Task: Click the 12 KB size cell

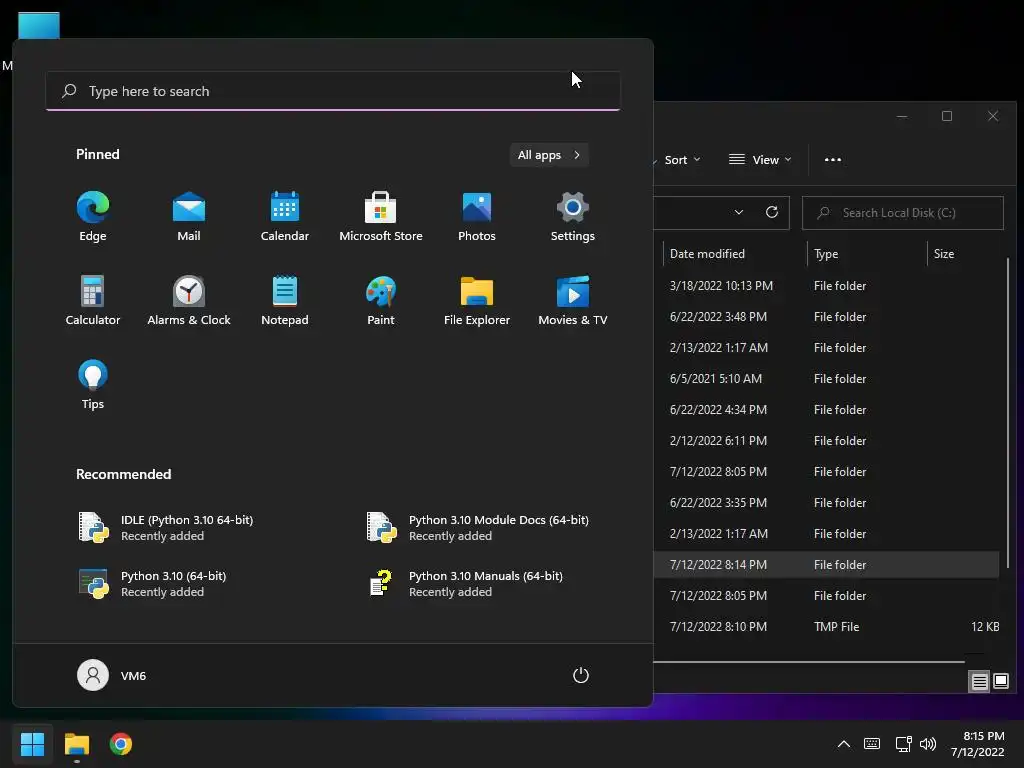Action: tap(985, 627)
